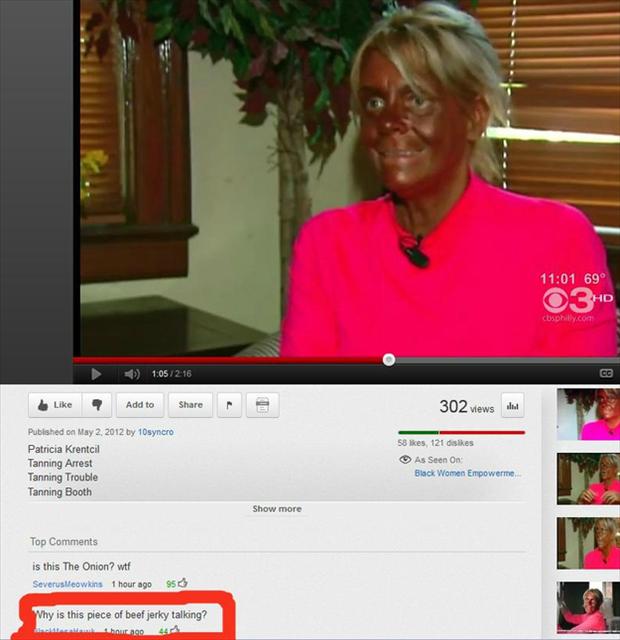Toggle closed captions with CC icon

[x=606, y=373]
